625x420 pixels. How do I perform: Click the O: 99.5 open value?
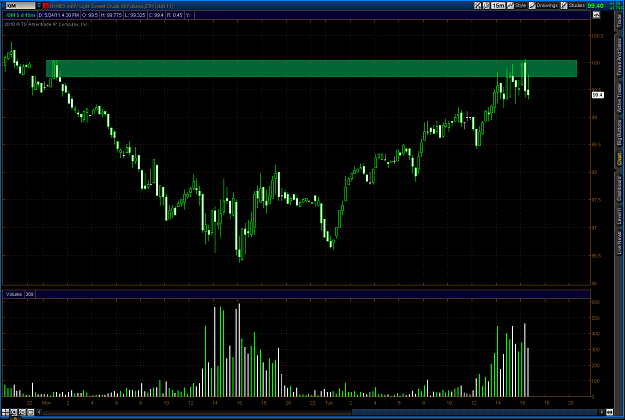point(91,15)
